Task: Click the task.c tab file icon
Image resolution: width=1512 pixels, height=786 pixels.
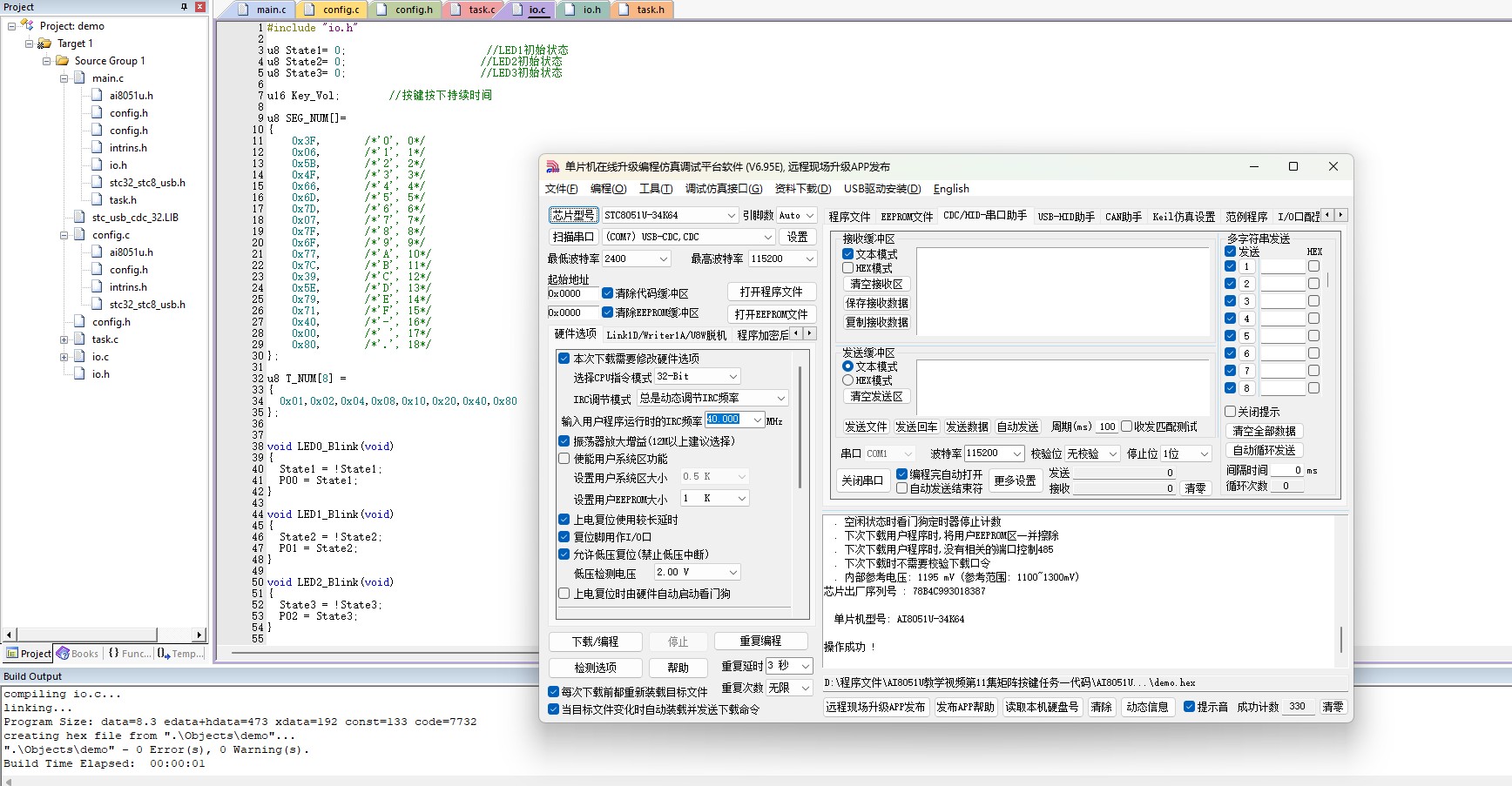Action: coord(456,10)
